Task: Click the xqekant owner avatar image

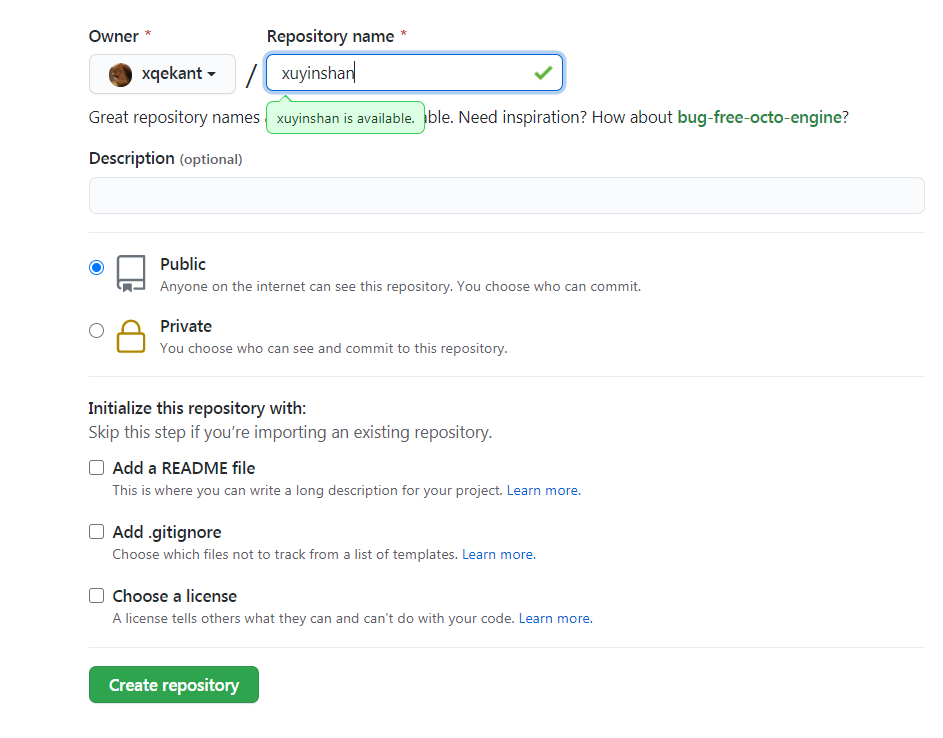Action: click(x=120, y=74)
